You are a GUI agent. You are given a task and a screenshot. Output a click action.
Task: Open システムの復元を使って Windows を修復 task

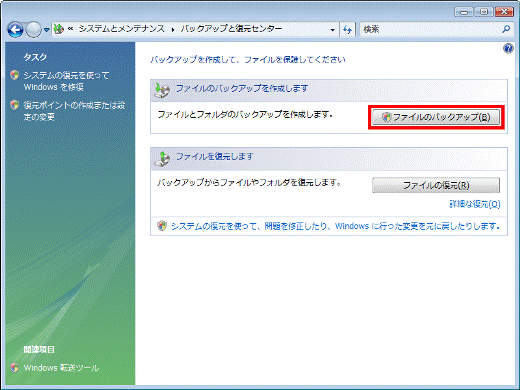click(66, 81)
